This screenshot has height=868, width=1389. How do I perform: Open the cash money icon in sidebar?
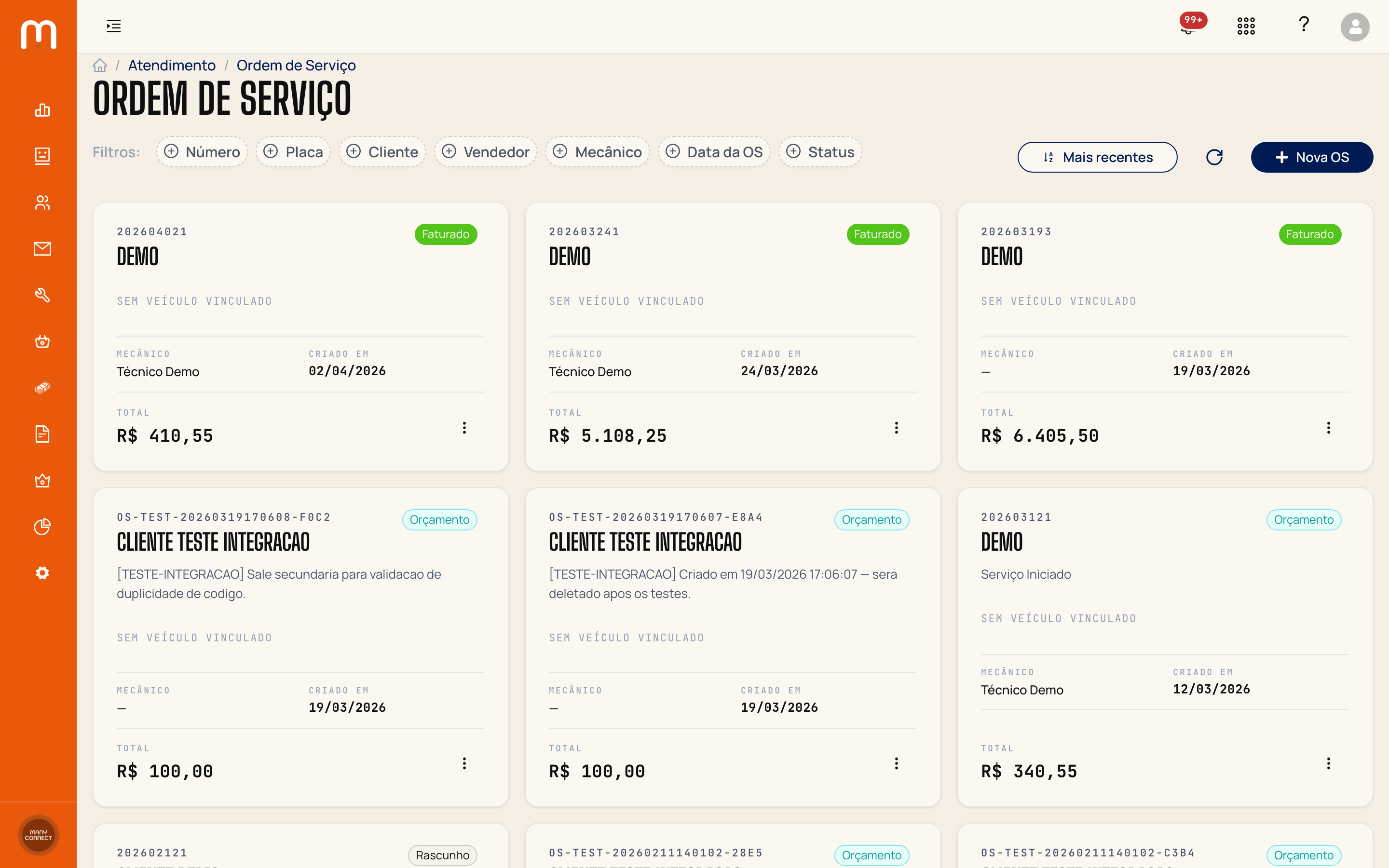(42, 388)
